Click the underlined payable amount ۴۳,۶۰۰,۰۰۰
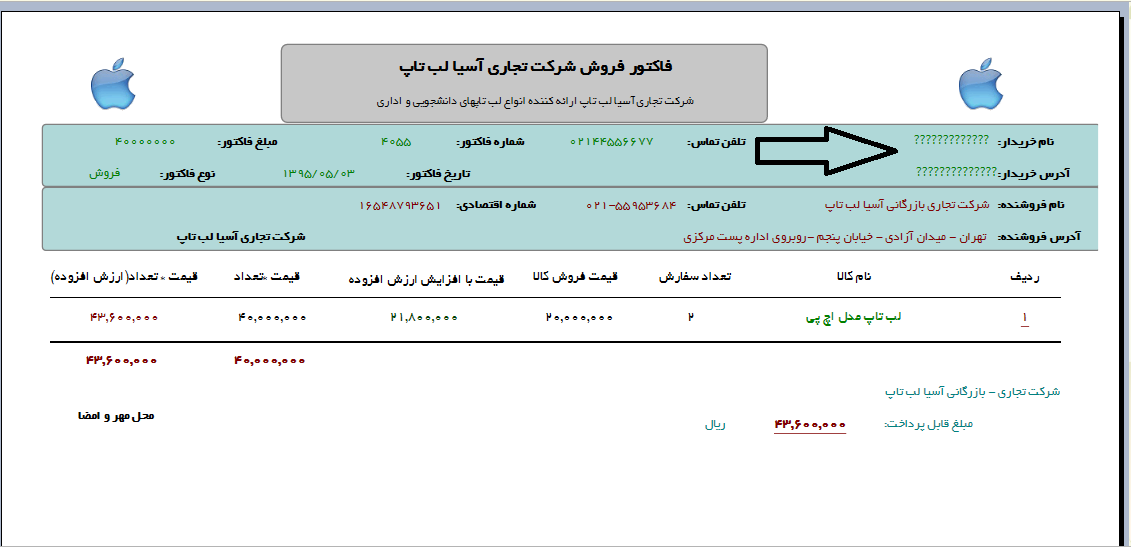The width and height of the screenshot is (1131, 547). point(809,425)
